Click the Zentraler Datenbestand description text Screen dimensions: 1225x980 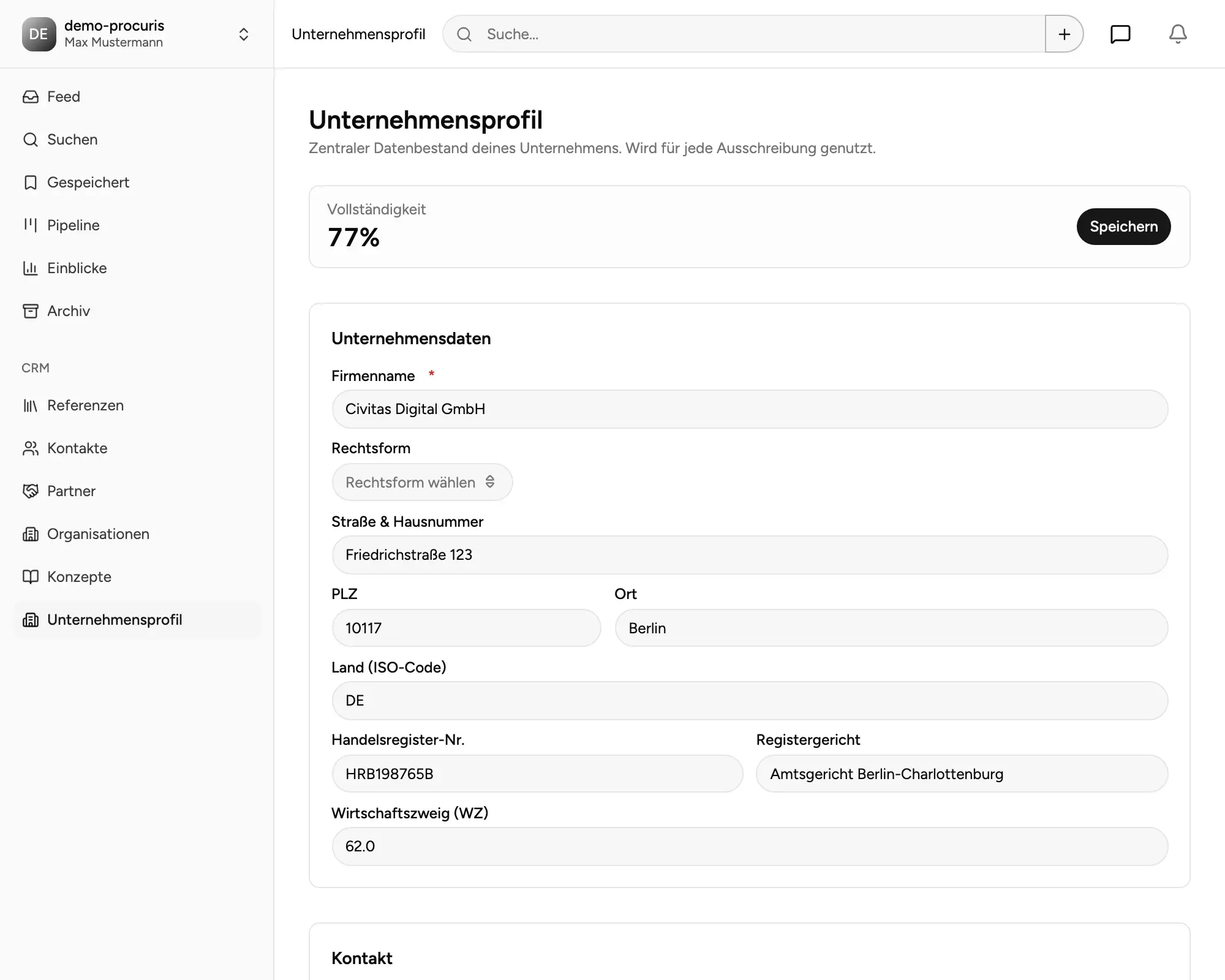[x=592, y=148]
